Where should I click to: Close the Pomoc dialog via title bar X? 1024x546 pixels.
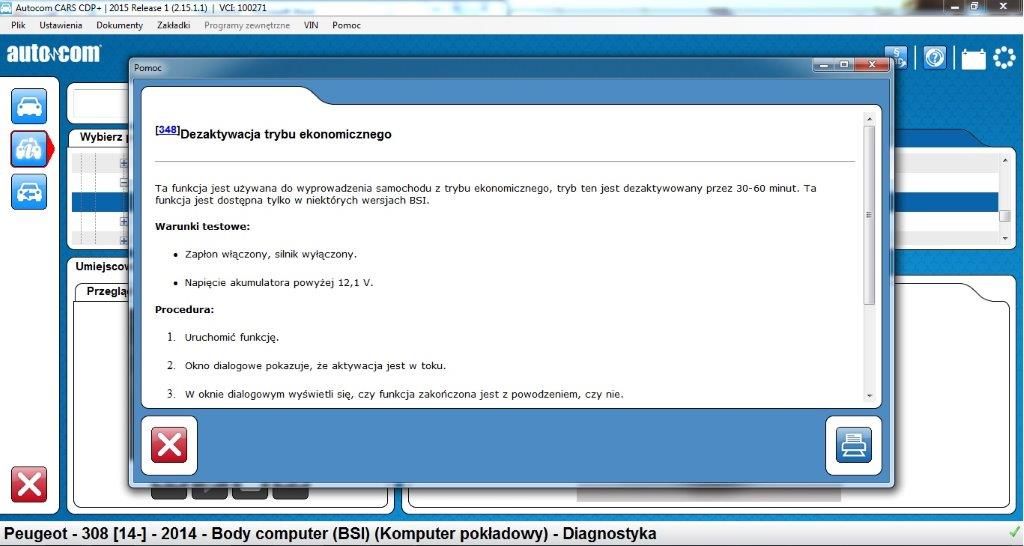click(x=871, y=65)
